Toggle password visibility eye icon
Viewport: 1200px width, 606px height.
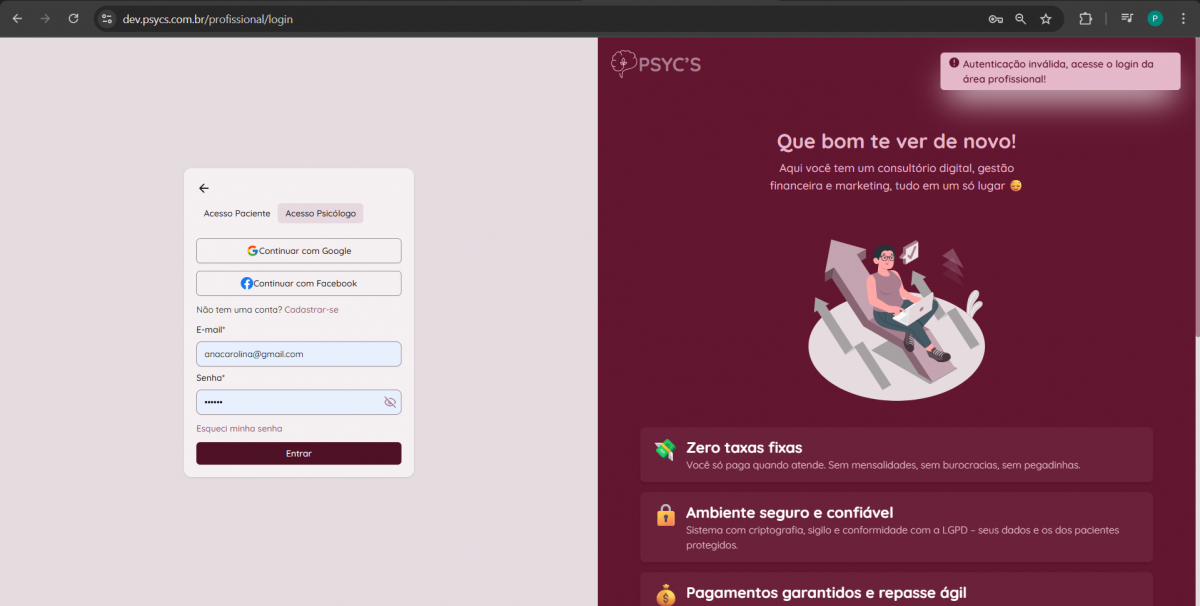coord(390,402)
